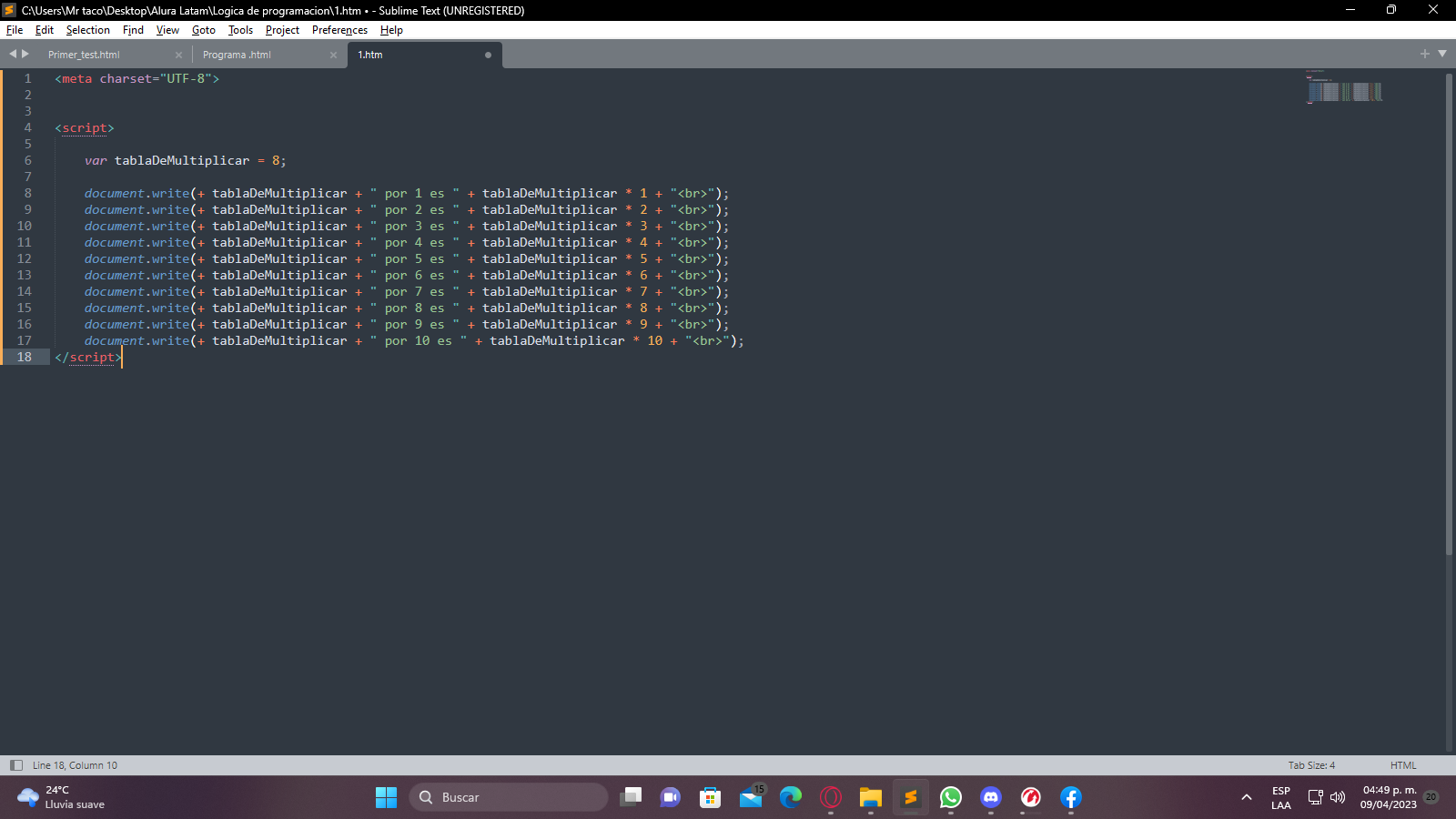Image resolution: width=1456 pixels, height=819 pixels.
Task: Click line number 17 in gutter
Action: click(x=24, y=340)
